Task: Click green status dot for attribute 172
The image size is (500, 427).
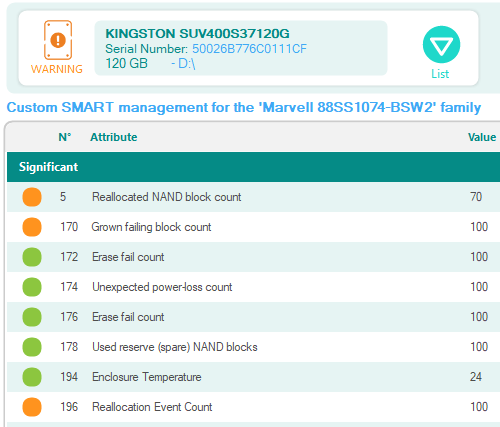Action: (32, 257)
